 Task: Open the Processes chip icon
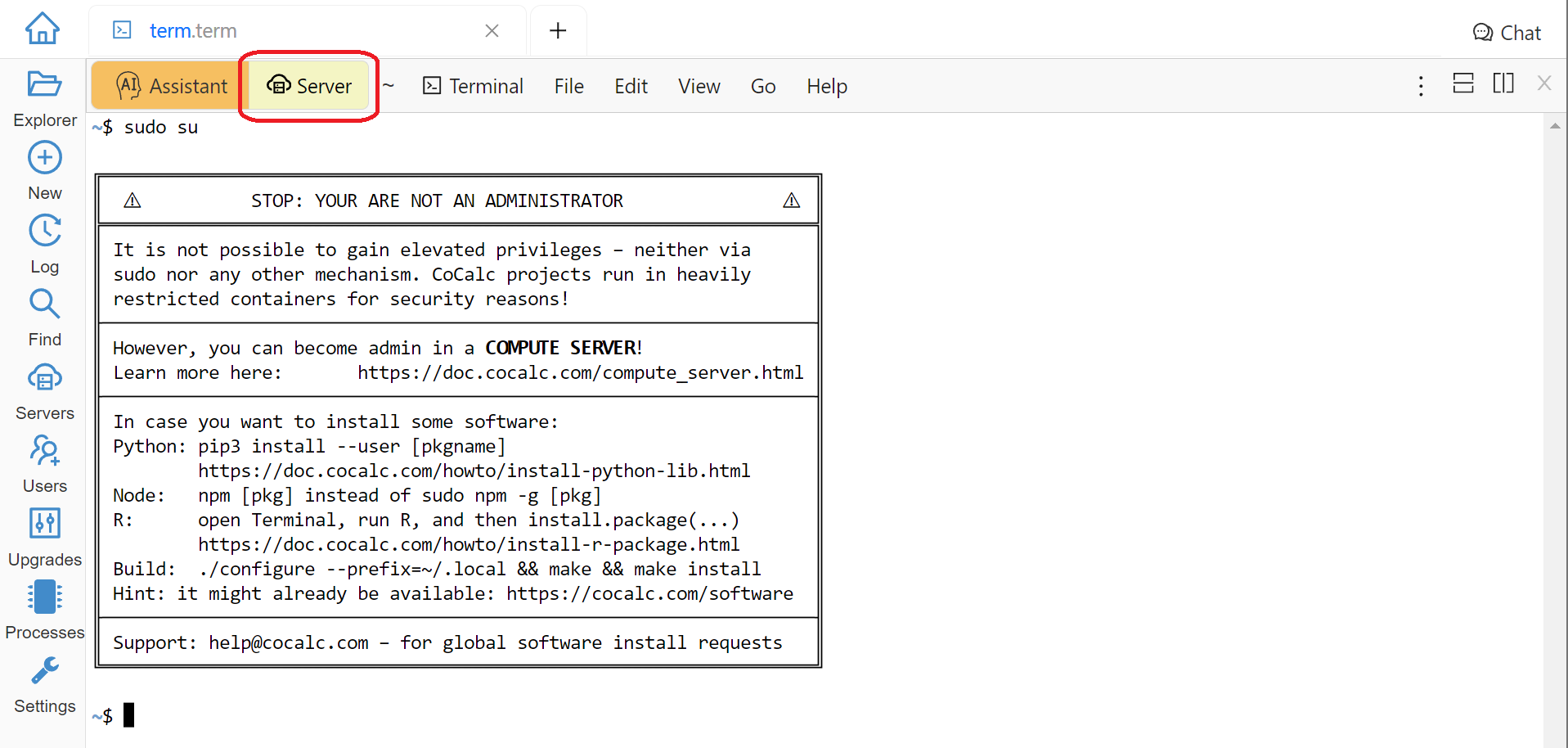coord(44,597)
